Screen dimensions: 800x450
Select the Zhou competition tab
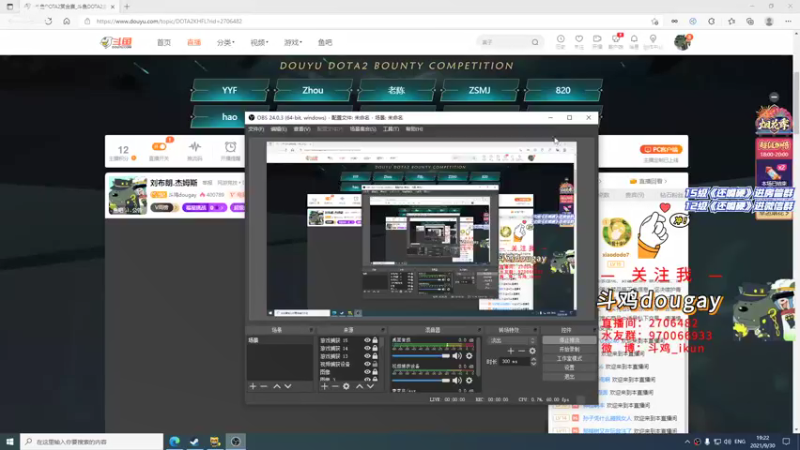[x=313, y=90]
